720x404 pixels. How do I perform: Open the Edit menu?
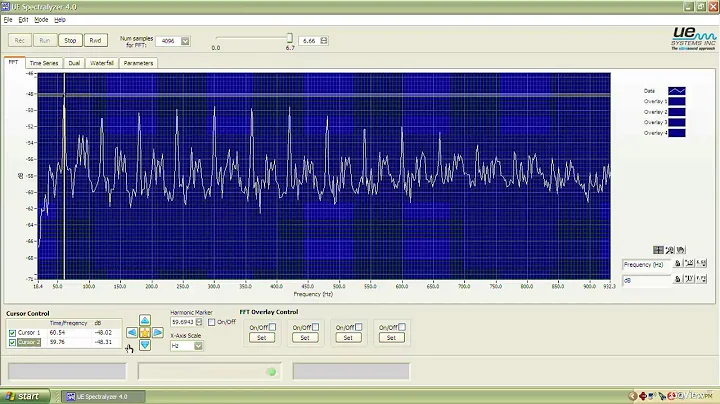point(23,20)
